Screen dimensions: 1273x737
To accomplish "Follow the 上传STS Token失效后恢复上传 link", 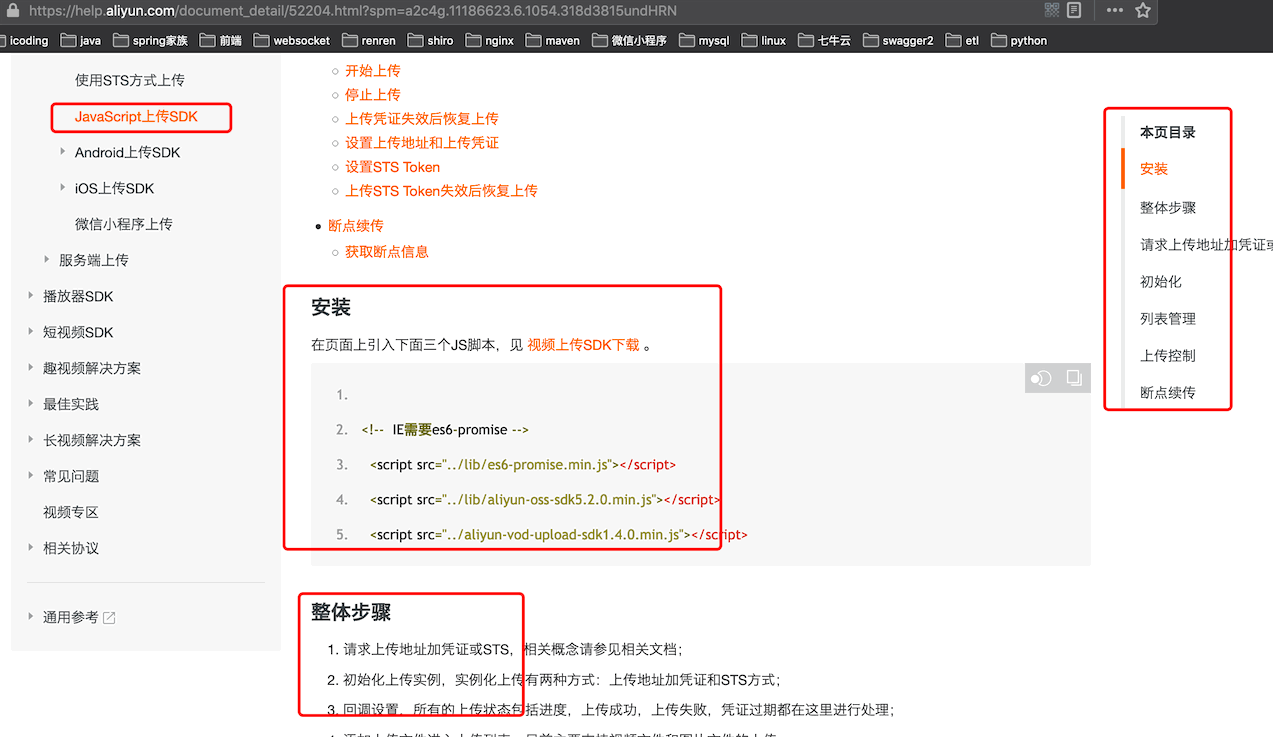I will [x=442, y=191].
